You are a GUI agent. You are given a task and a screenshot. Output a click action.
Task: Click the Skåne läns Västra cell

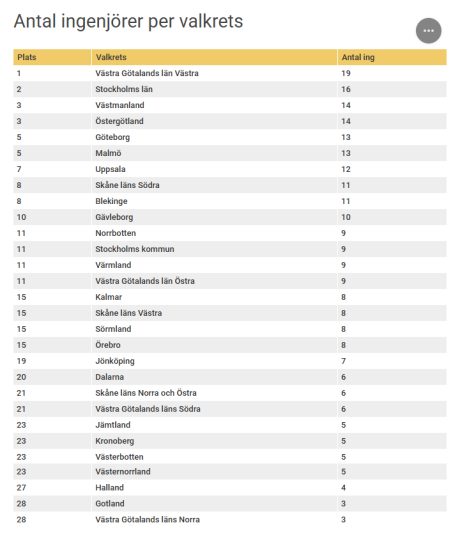[x=214, y=313]
